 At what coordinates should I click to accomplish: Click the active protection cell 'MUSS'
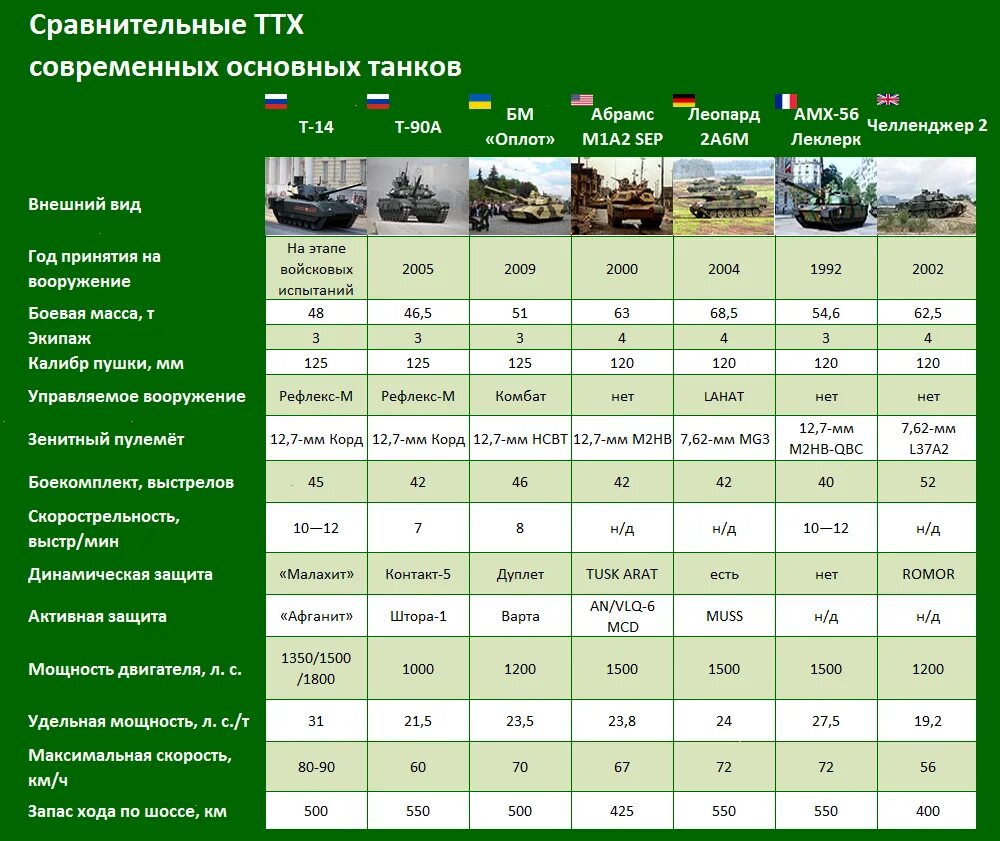(724, 616)
